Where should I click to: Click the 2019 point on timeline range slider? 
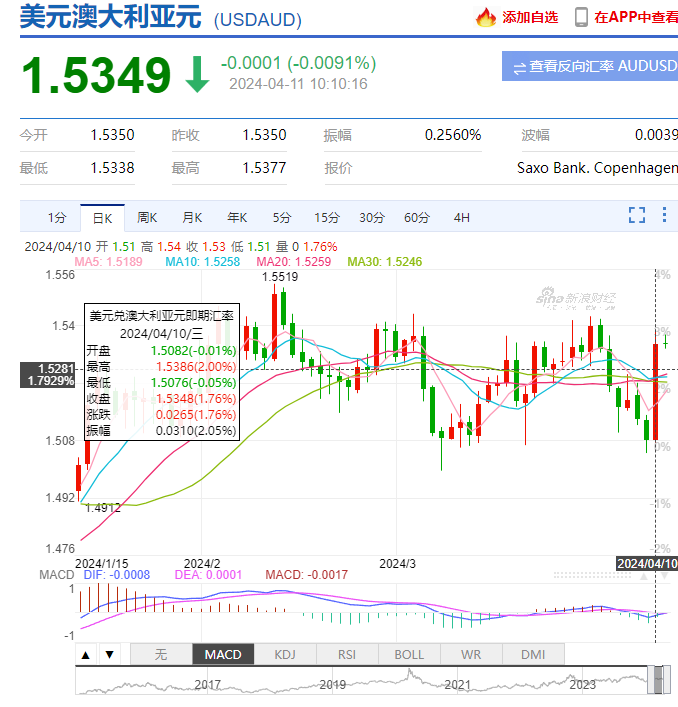[x=332, y=685]
